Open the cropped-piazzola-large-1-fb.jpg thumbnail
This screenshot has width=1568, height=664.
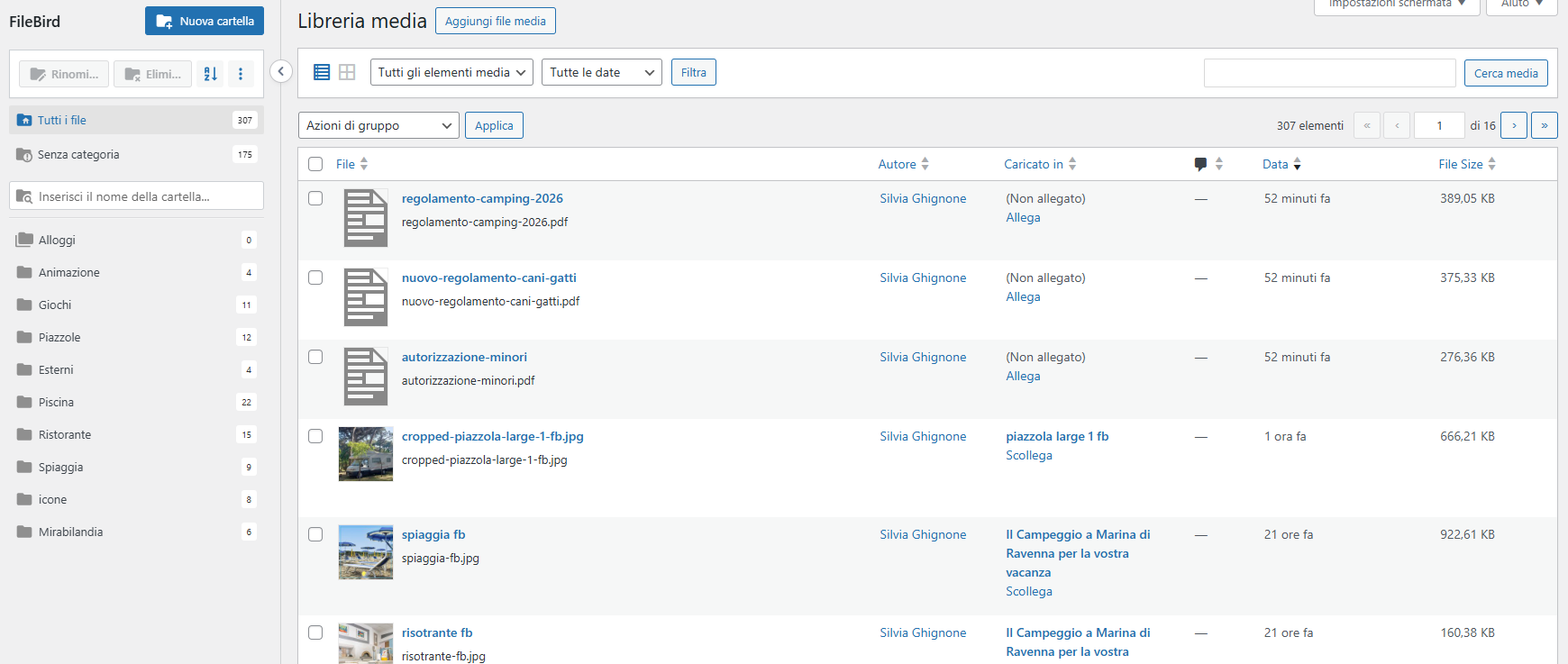(366, 454)
